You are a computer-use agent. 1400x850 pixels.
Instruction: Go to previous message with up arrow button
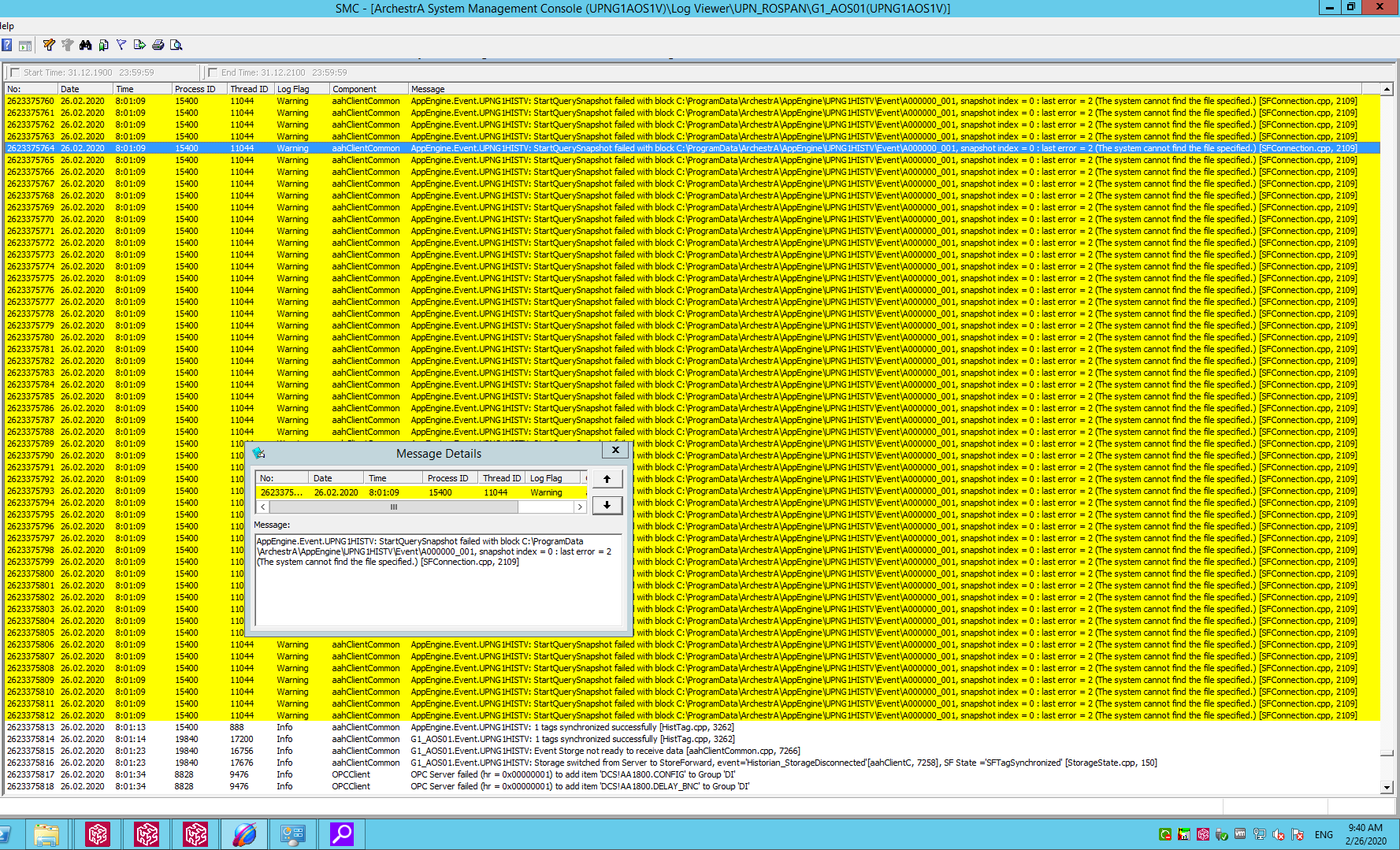click(607, 479)
